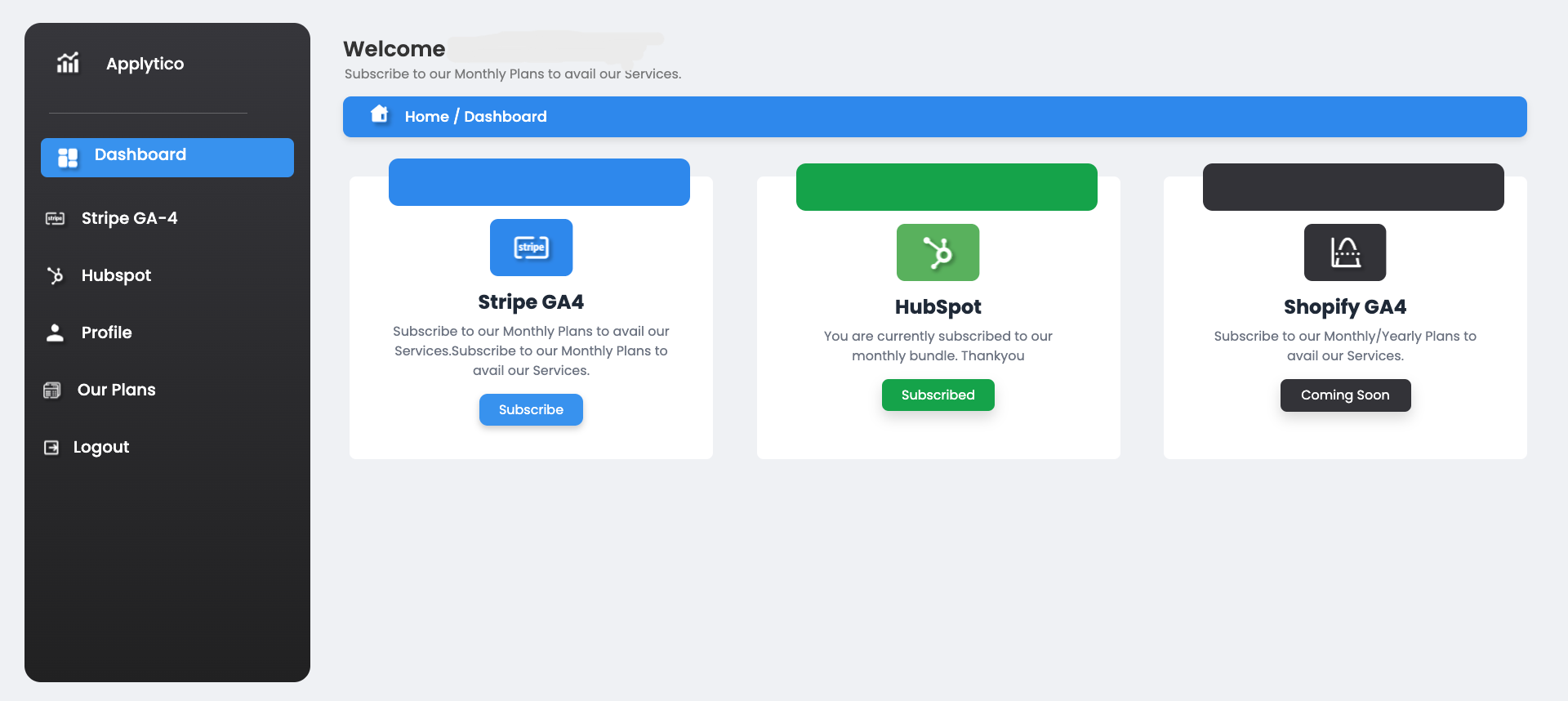Click the home icon in the breadcrumb bar
1568x701 pixels.
pos(380,114)
